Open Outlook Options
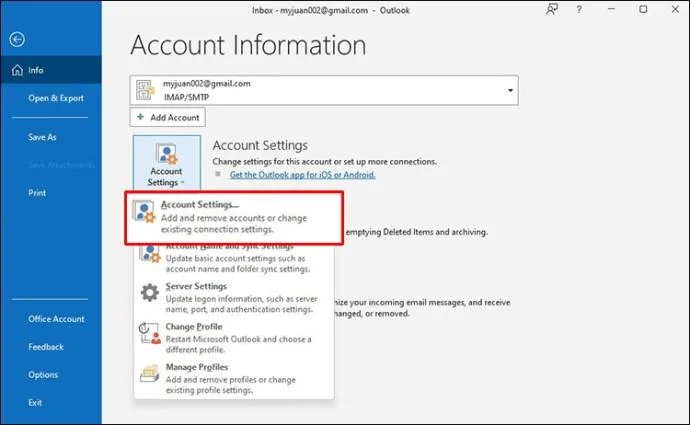 [x=43, y=375]
